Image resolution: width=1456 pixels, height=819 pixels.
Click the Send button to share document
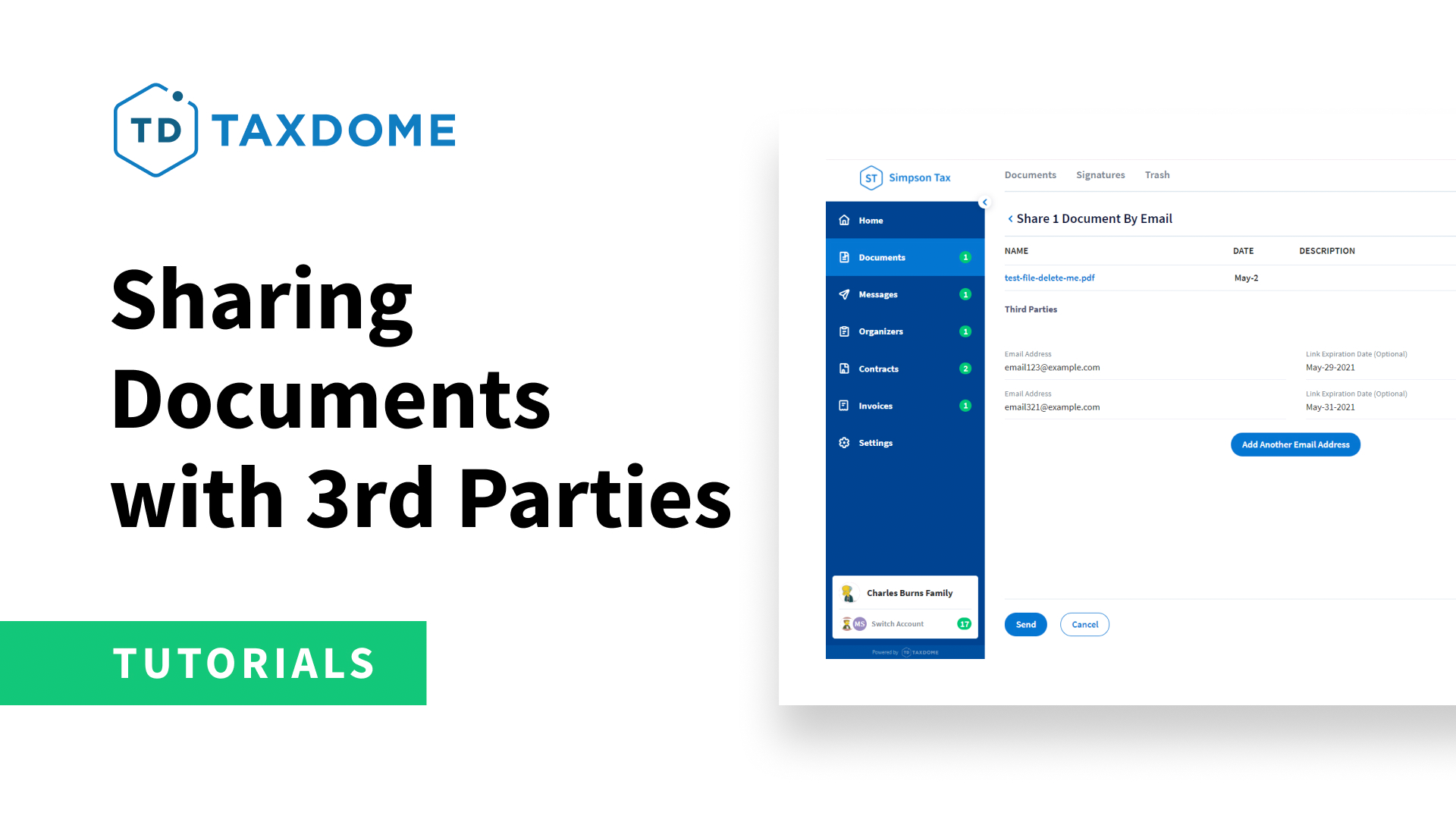(x=1025, y=624)
